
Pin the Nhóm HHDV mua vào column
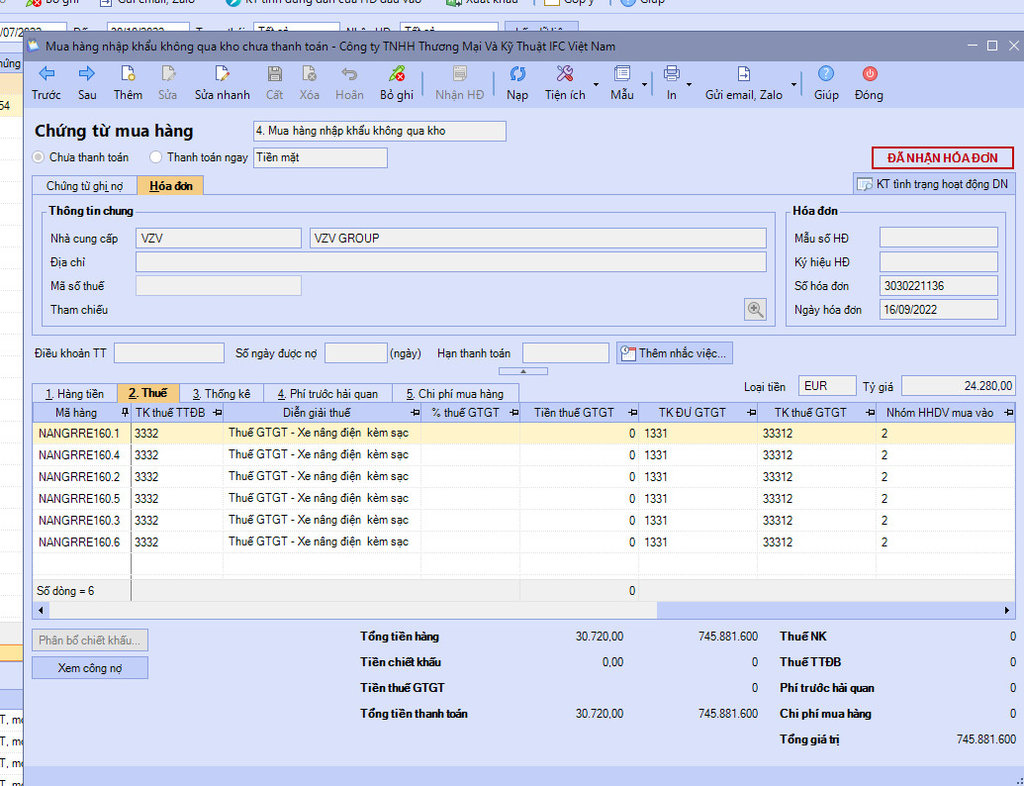coord(1009,413)
